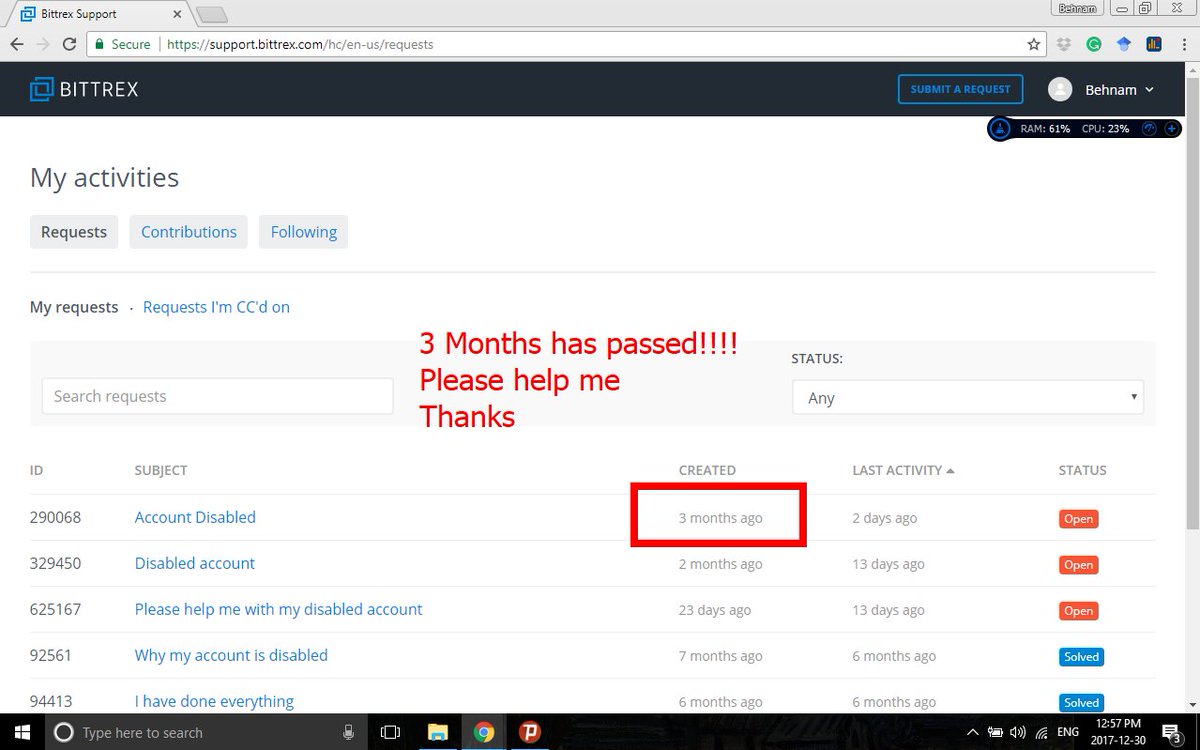Click the browser back arrow

point(16,44)
